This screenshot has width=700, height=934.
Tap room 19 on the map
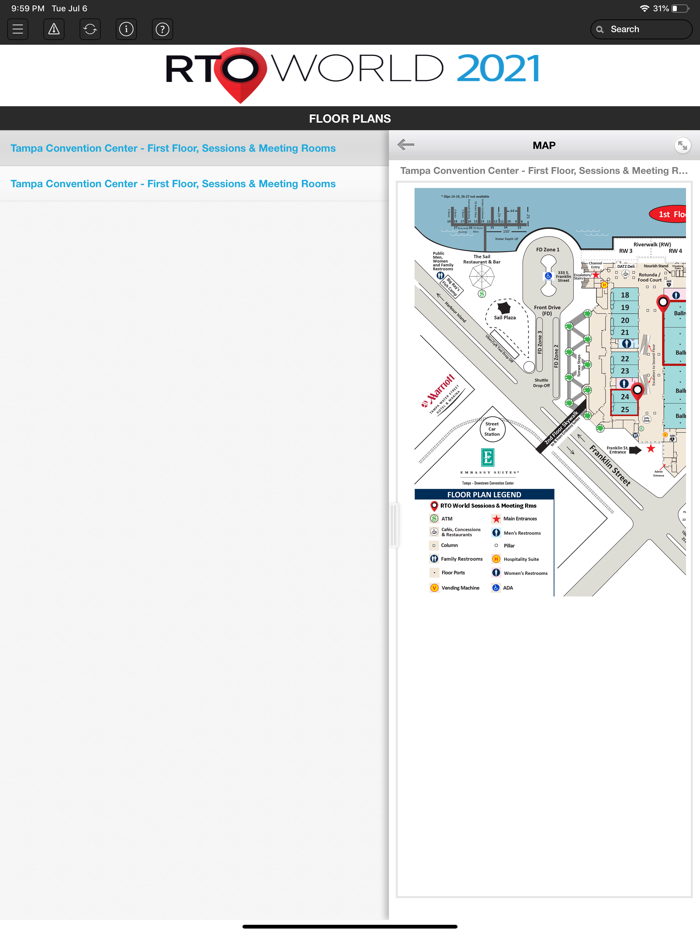click(625, 307)
